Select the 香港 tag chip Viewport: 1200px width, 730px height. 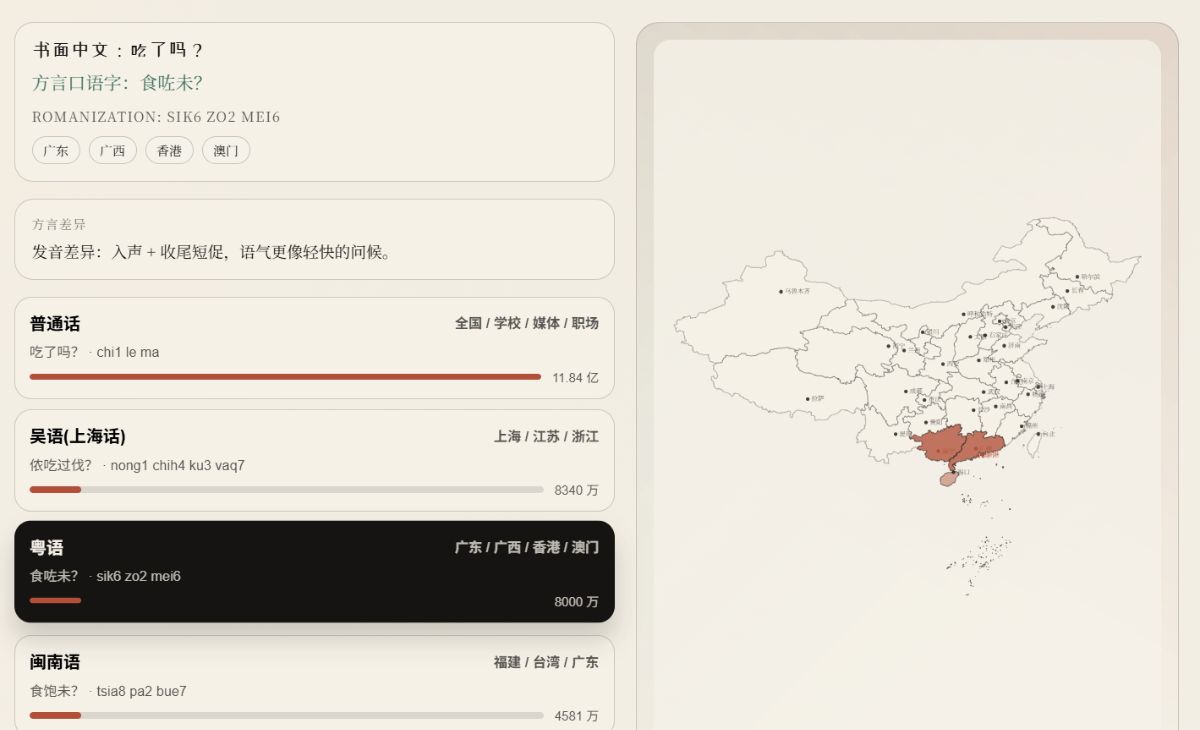(169, 151)
